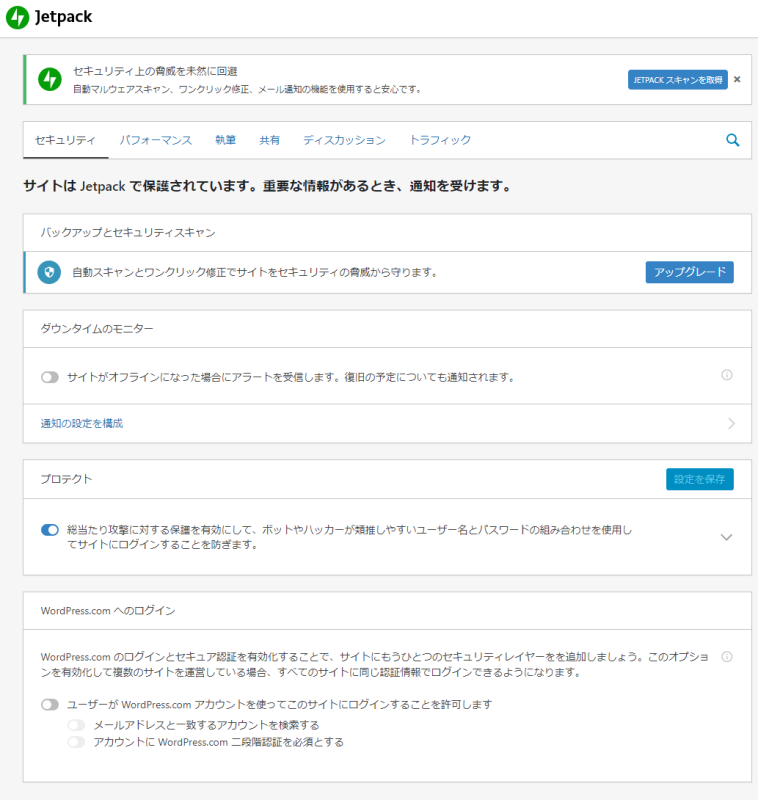
Task: Click the Jetpack logo icon
Action: (x=17, y=17)
